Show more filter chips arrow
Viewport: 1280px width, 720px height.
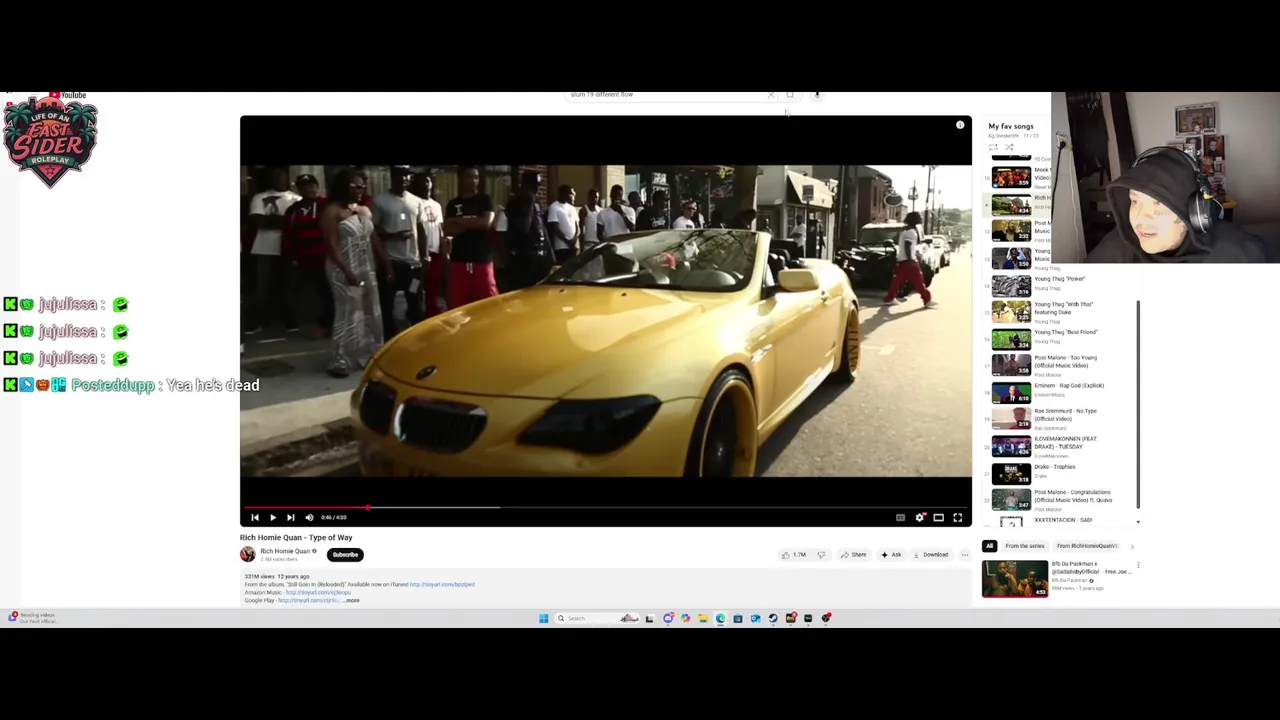point(1132,546)
